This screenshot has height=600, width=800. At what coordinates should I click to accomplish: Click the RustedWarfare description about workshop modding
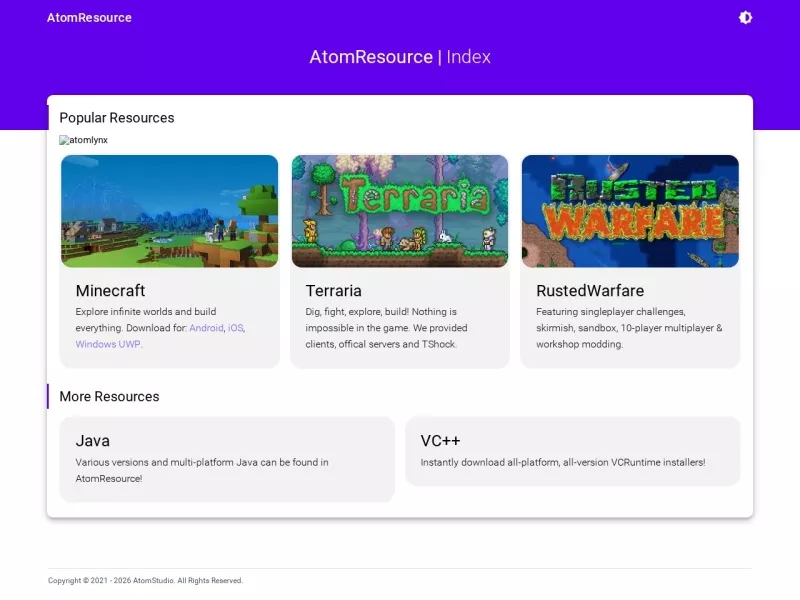click(x=629, y=328)
